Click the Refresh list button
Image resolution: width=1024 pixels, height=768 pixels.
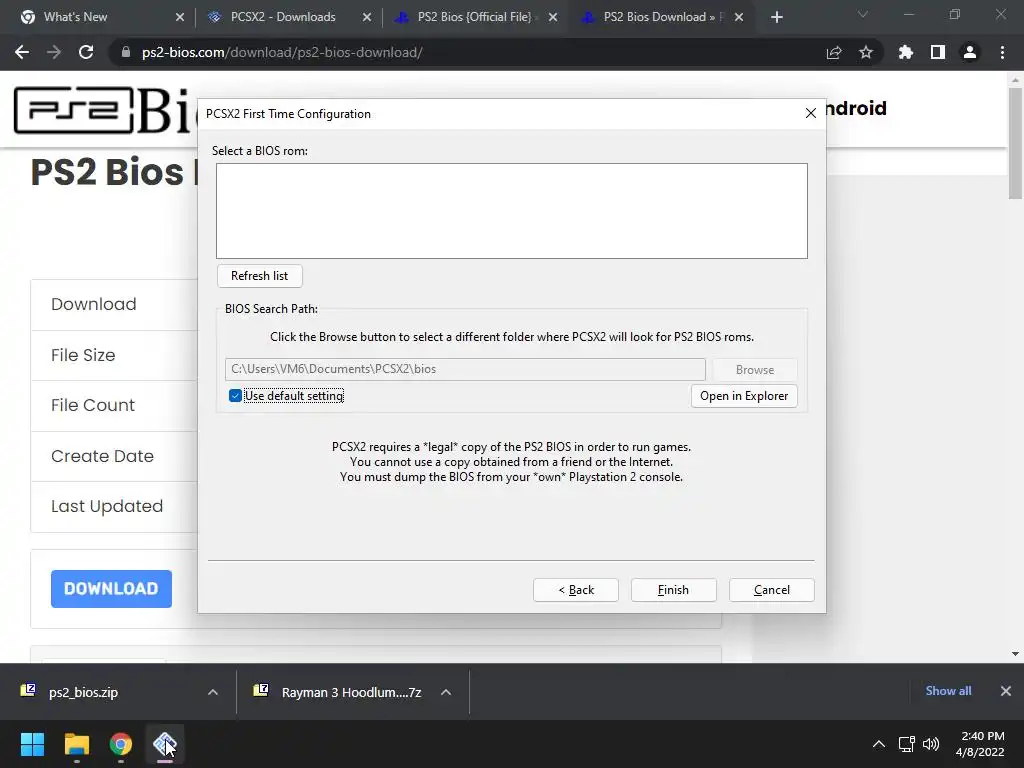click(x=259, y=276)
